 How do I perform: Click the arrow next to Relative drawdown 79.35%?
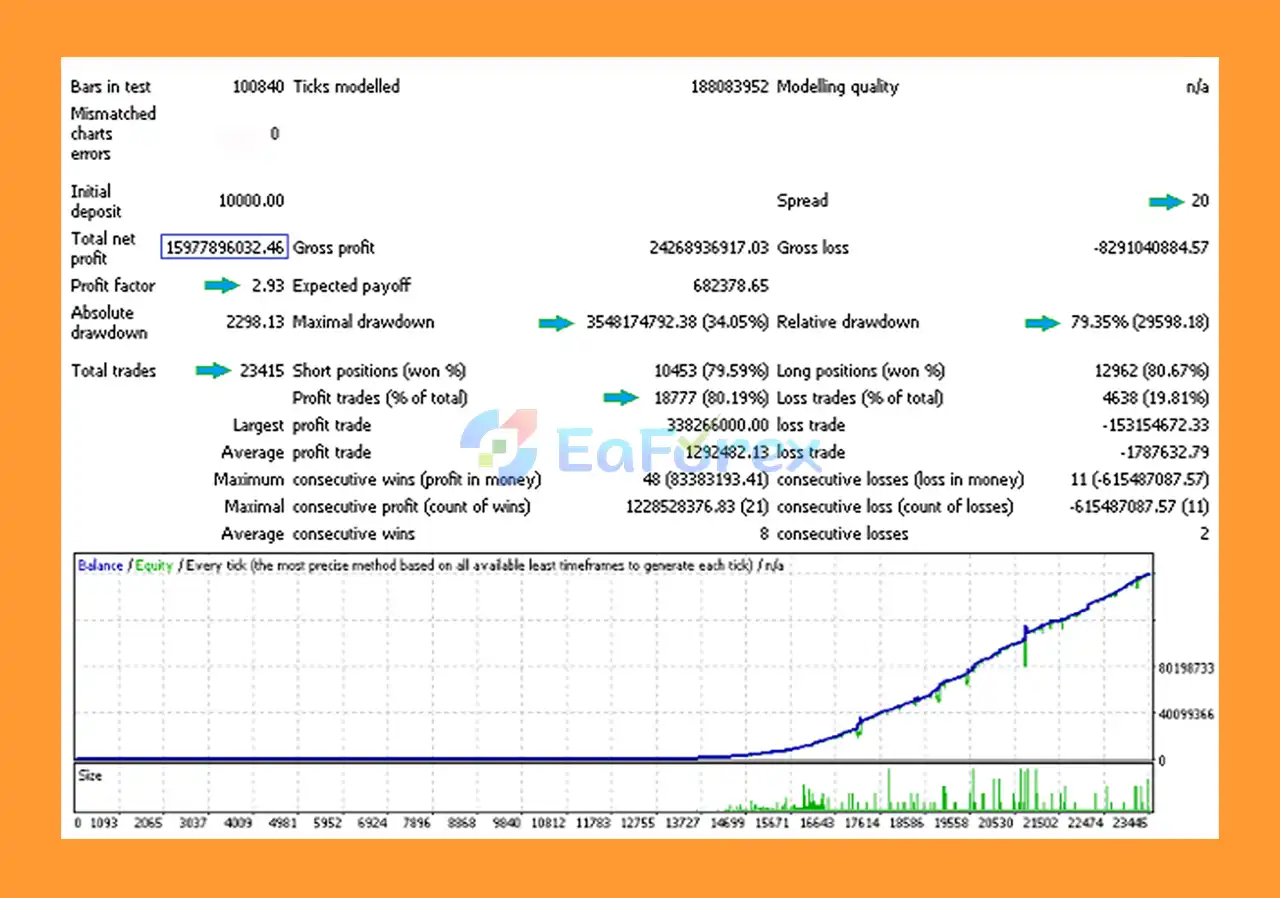[x=1042, y=323]
